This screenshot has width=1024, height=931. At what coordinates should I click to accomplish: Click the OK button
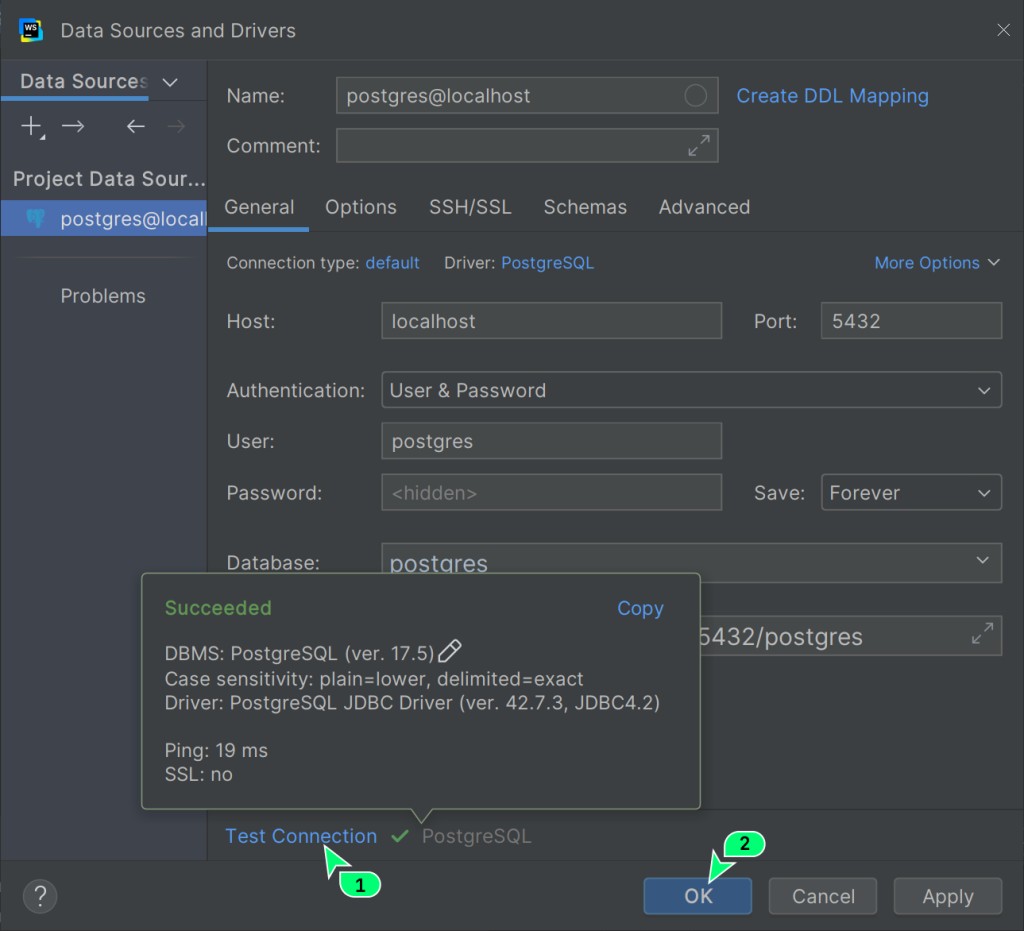click(x=697, y=896)
